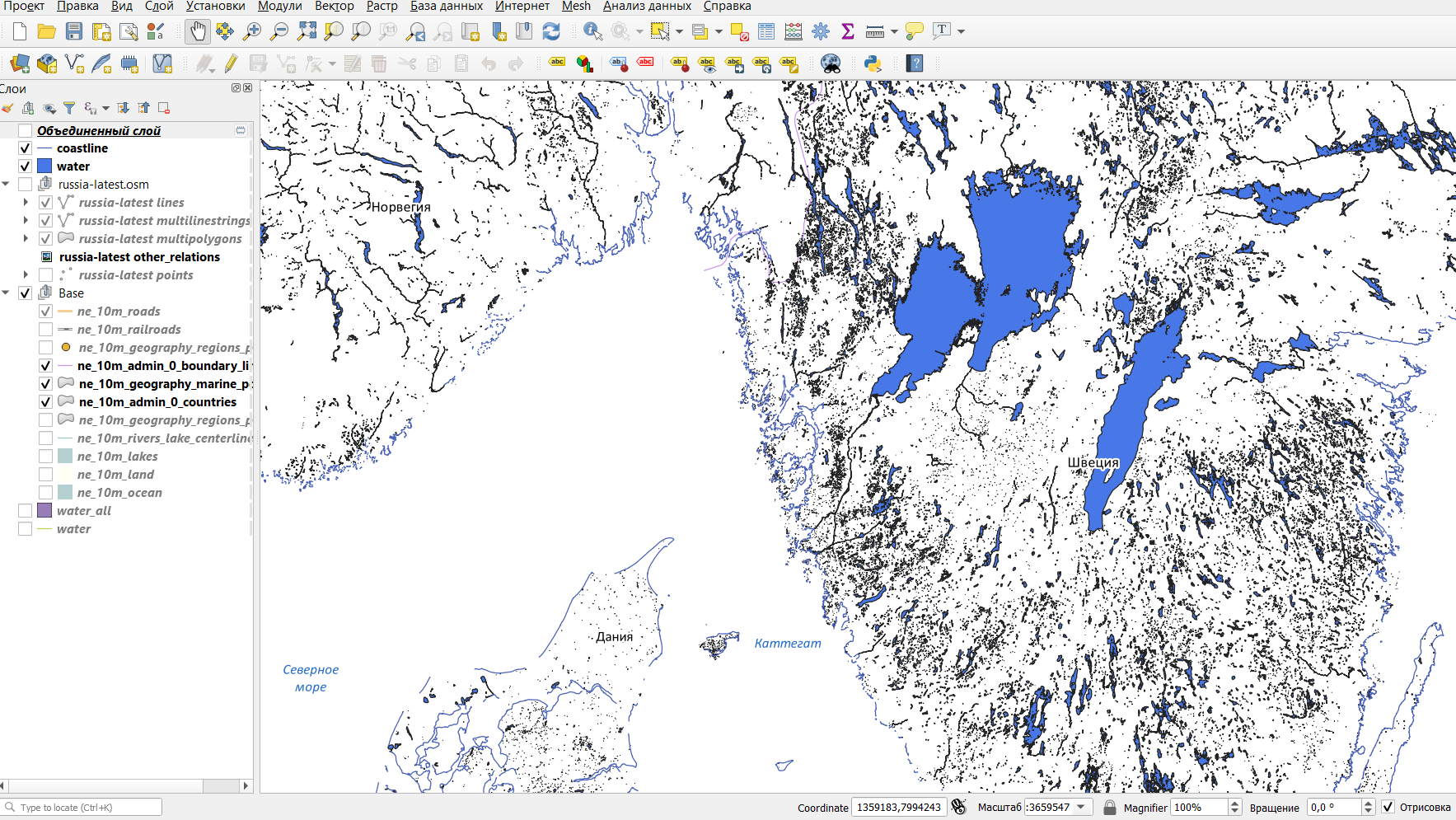Click the blue water layer color swatch
The height and width of the screenshot is (820, 1456).
click(44, 166)
